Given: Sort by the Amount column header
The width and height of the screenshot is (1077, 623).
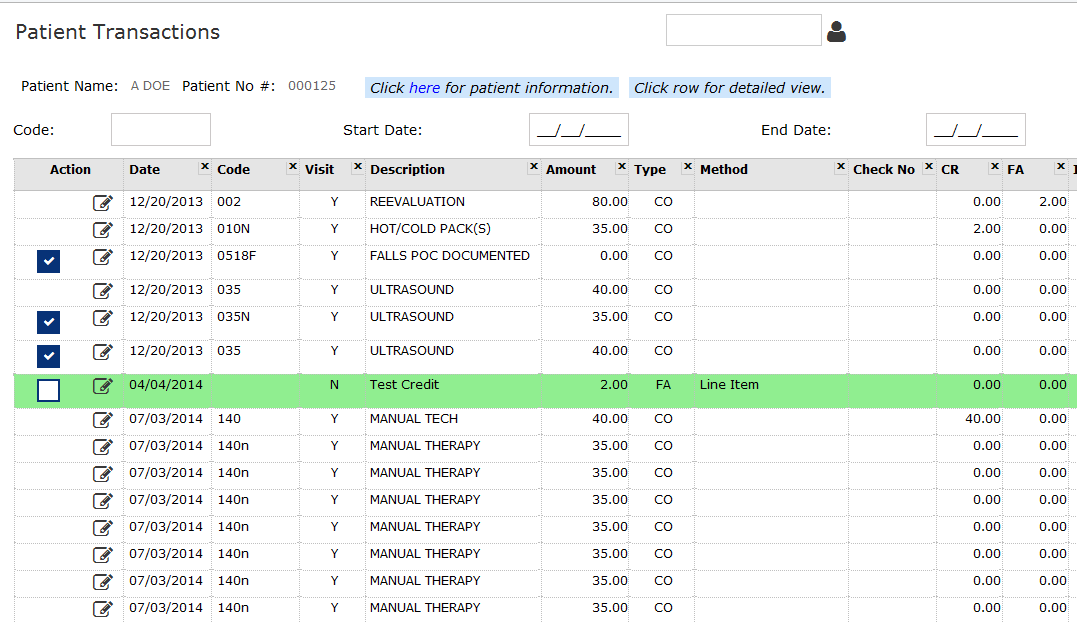Looking at the screenshot, I should [x=571, y=170].
